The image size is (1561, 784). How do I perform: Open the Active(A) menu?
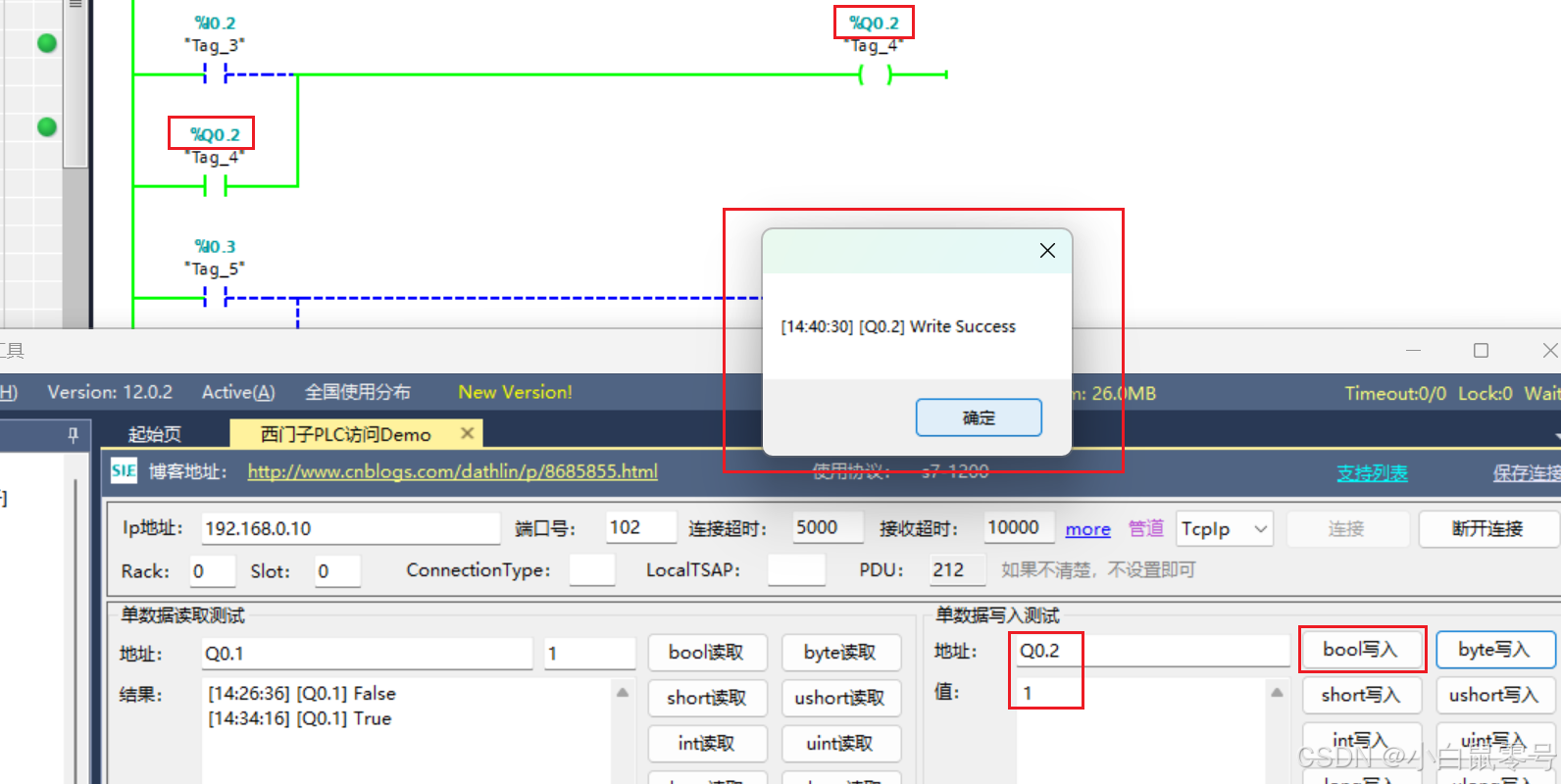point(238,392)
